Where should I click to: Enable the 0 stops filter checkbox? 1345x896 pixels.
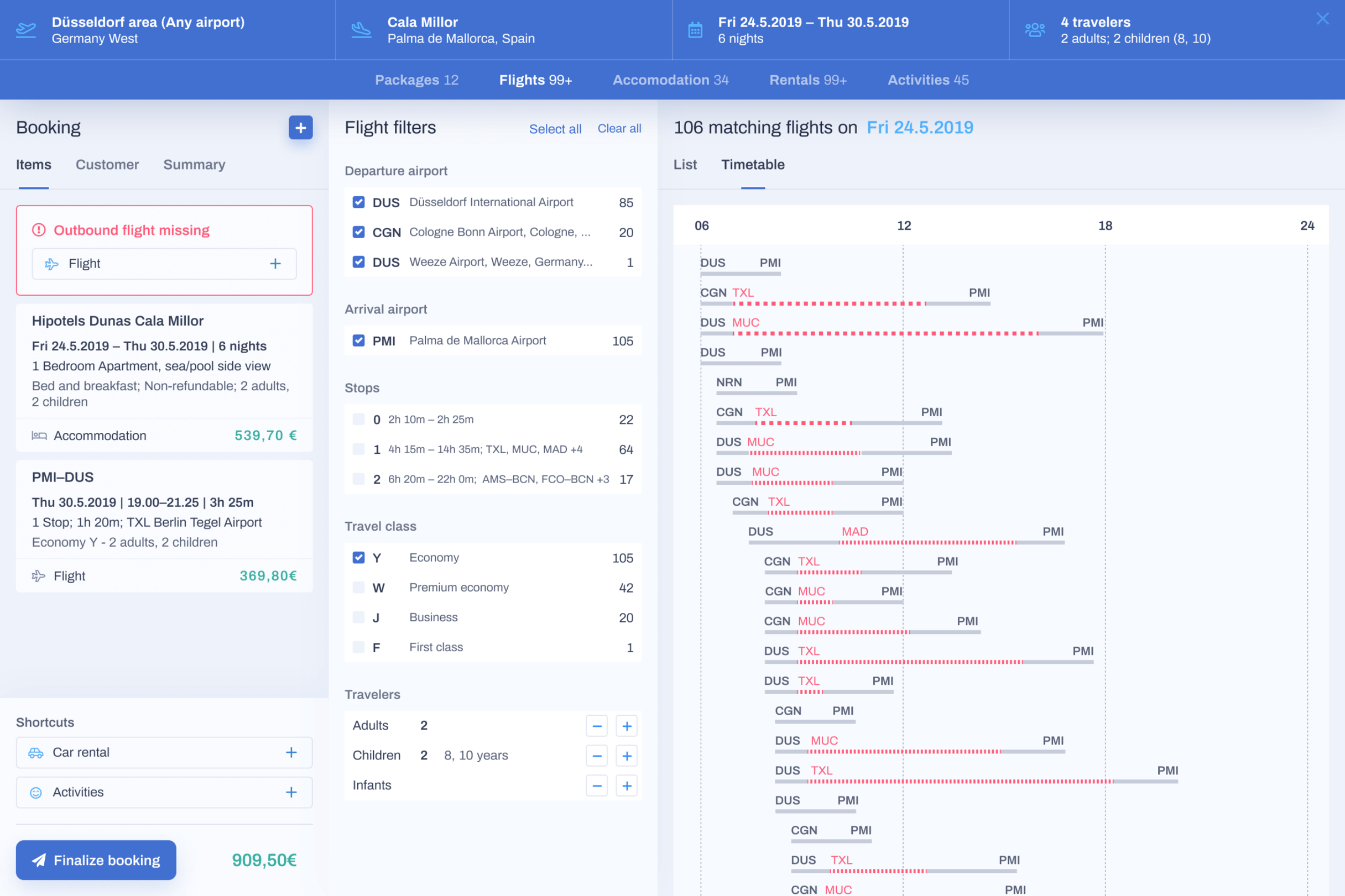click(358, 420)
